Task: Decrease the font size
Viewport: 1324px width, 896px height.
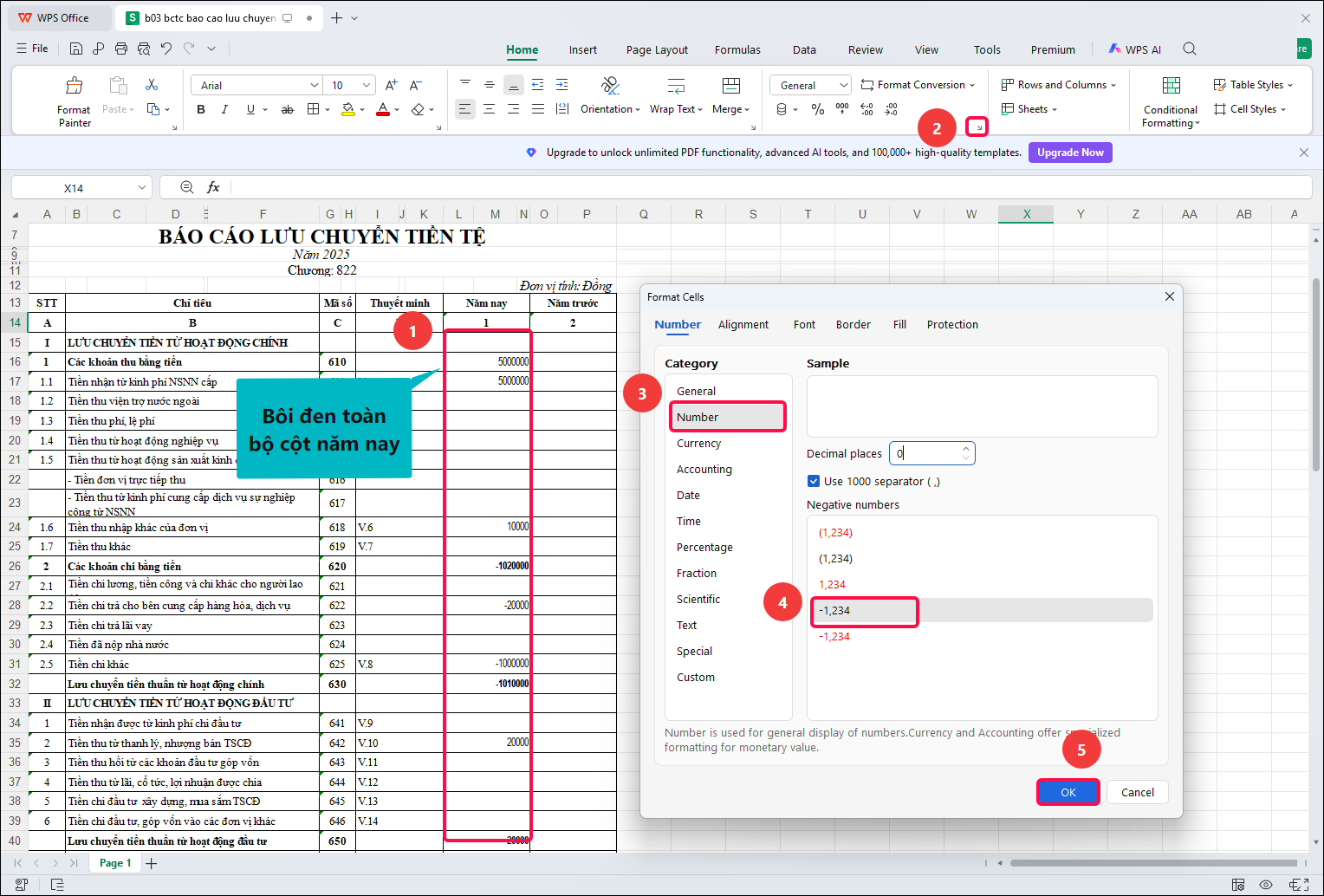Action: pyautogui.click(x=416, y=85)
